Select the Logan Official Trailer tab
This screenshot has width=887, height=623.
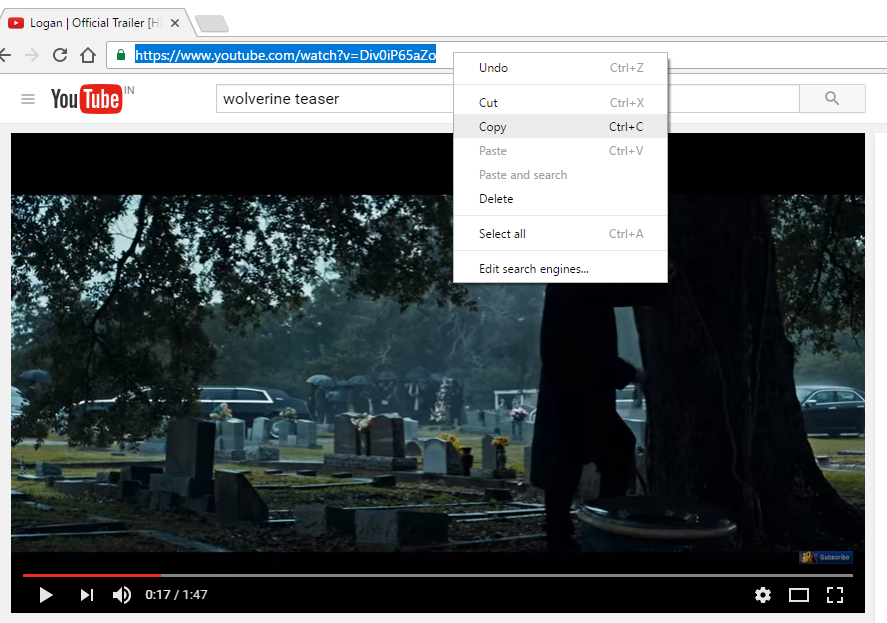(95, 23)
